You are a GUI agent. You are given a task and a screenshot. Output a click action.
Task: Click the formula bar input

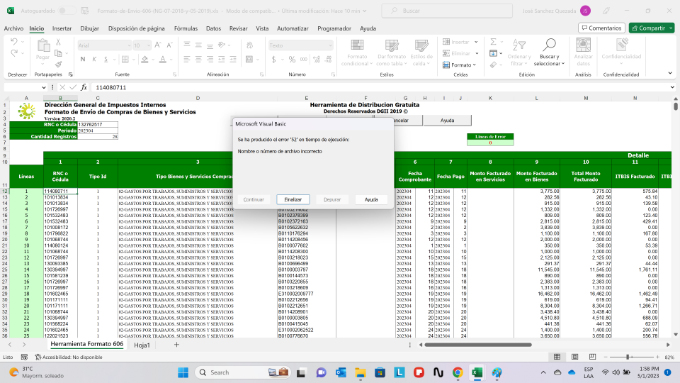(x=379, y=88)
